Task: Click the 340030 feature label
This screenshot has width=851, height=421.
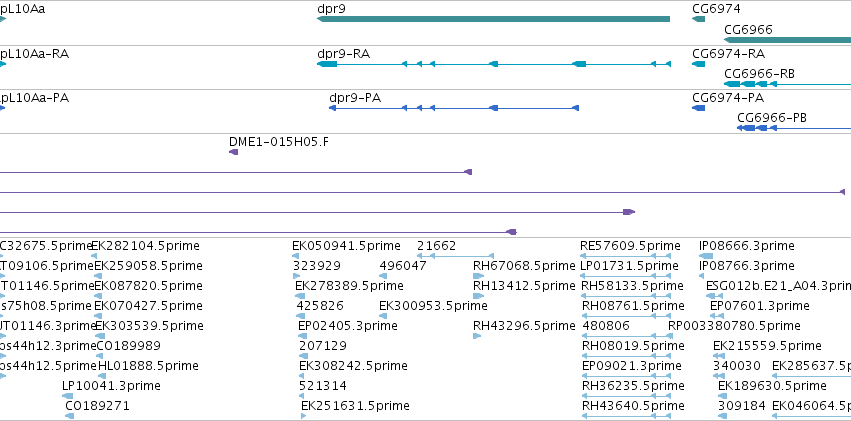Action: coord(737,366)
